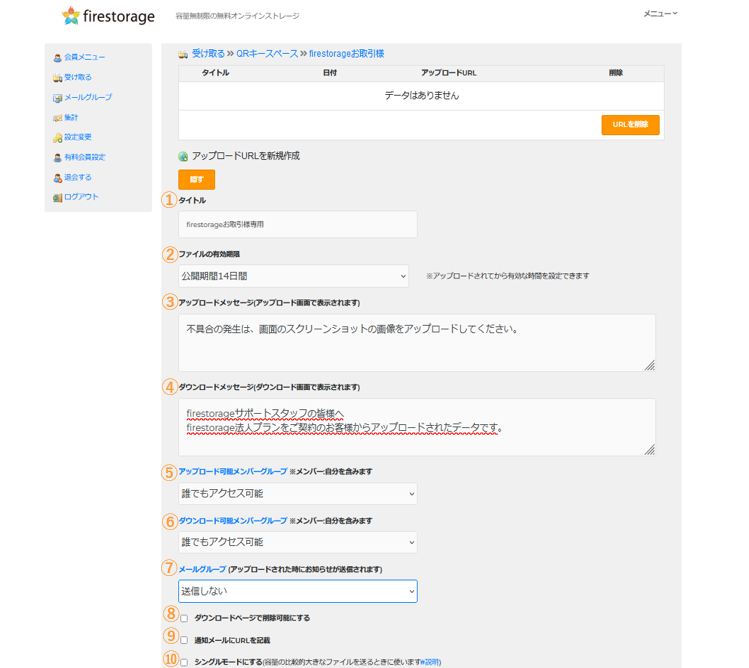Select ログアウト in sidebar
Screen dimensions: 749x668
point(81,197)
